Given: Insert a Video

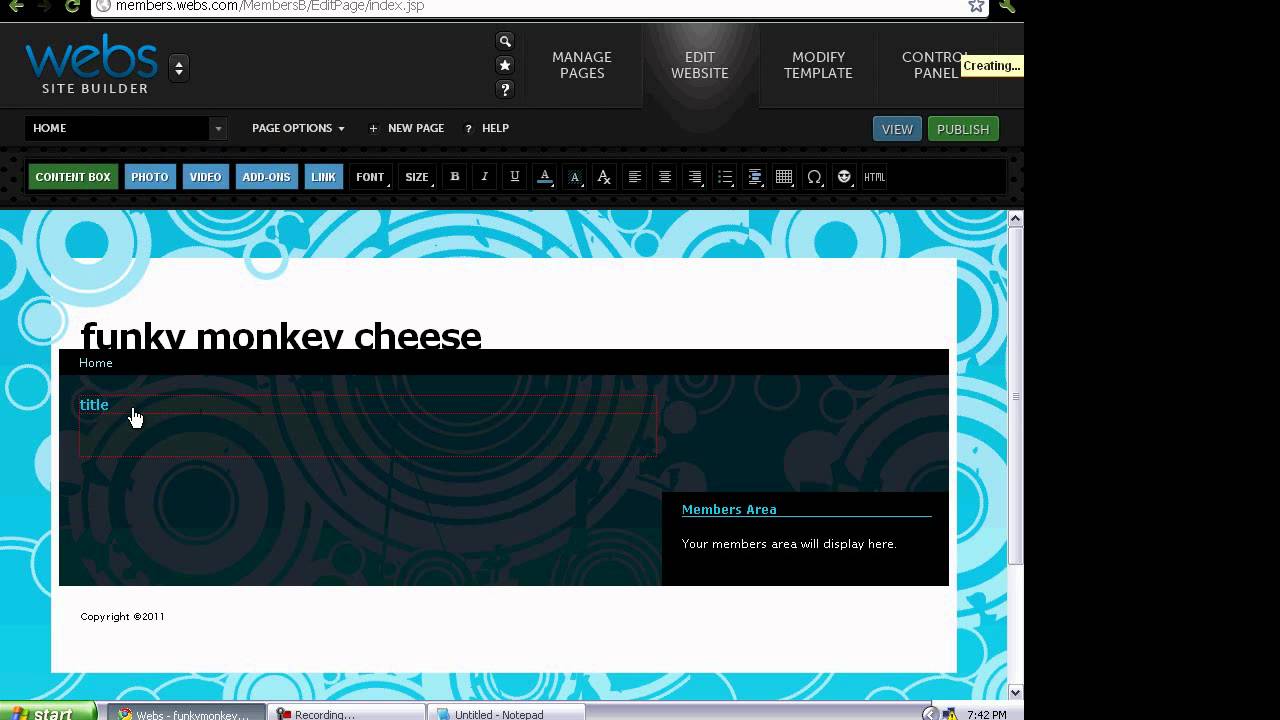Looking at the screenshot, I should click(x=205, y=177).
